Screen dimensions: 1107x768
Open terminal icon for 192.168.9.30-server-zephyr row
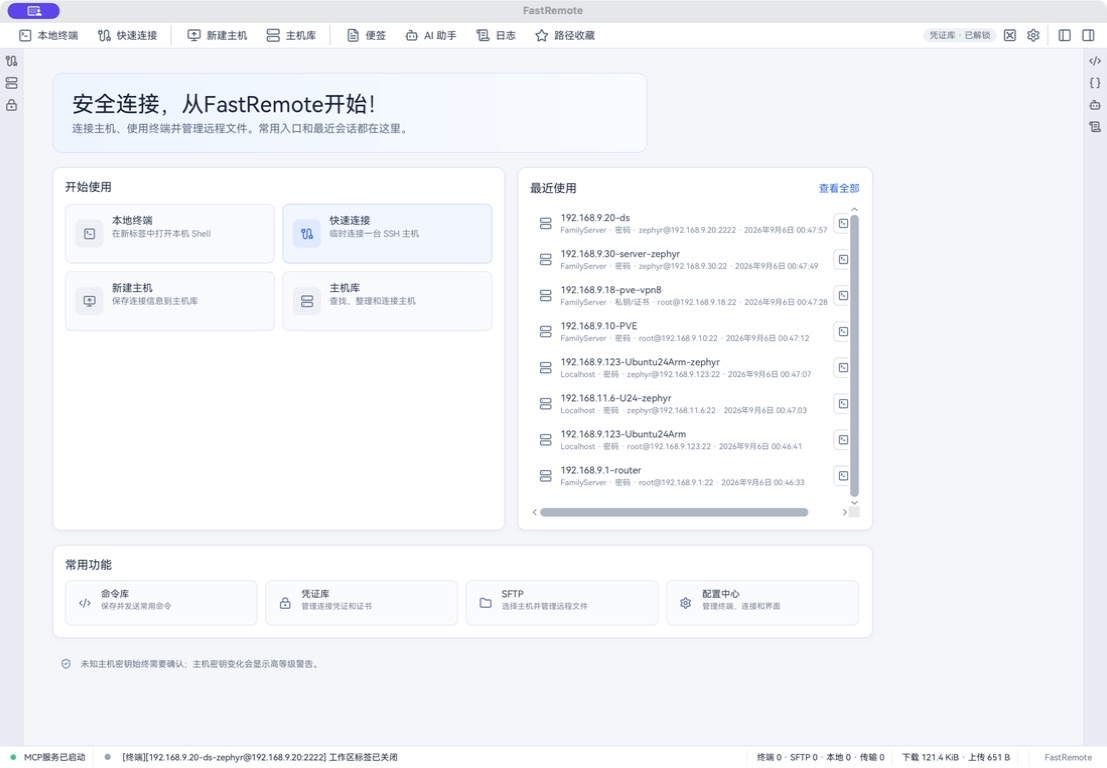point(842,260)
